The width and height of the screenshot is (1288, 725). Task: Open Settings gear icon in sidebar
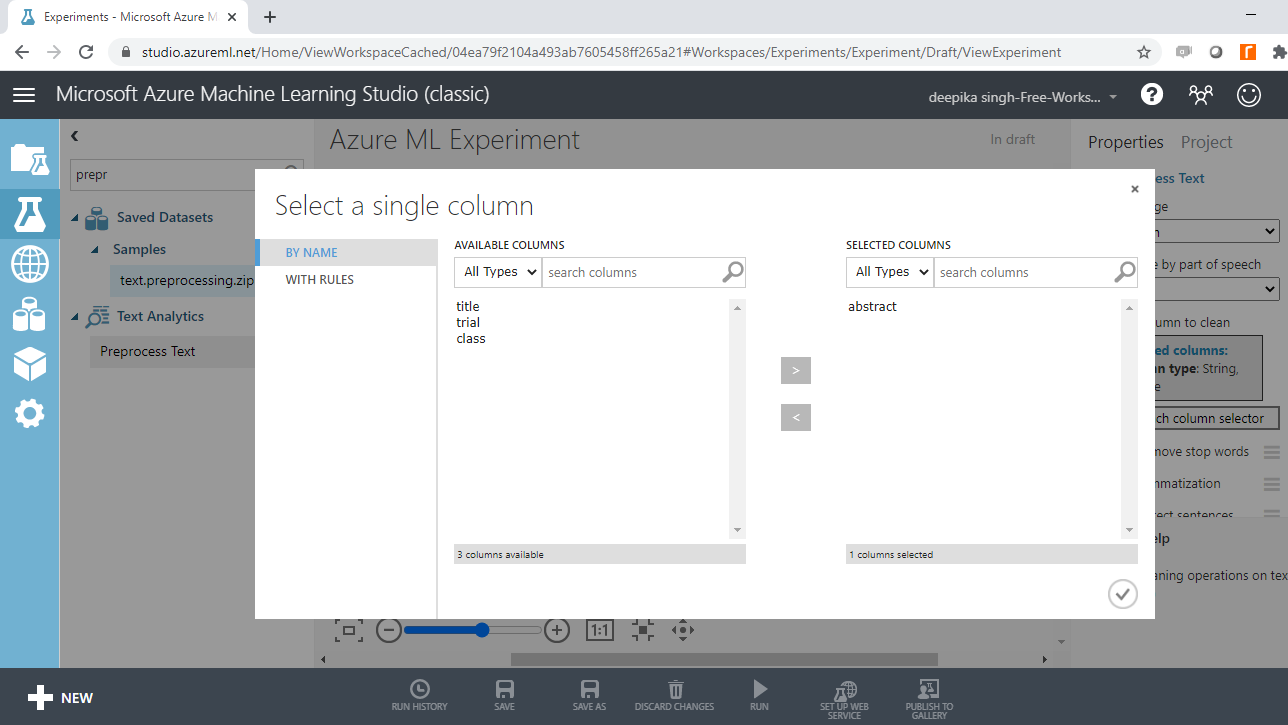tap(29, 413)
